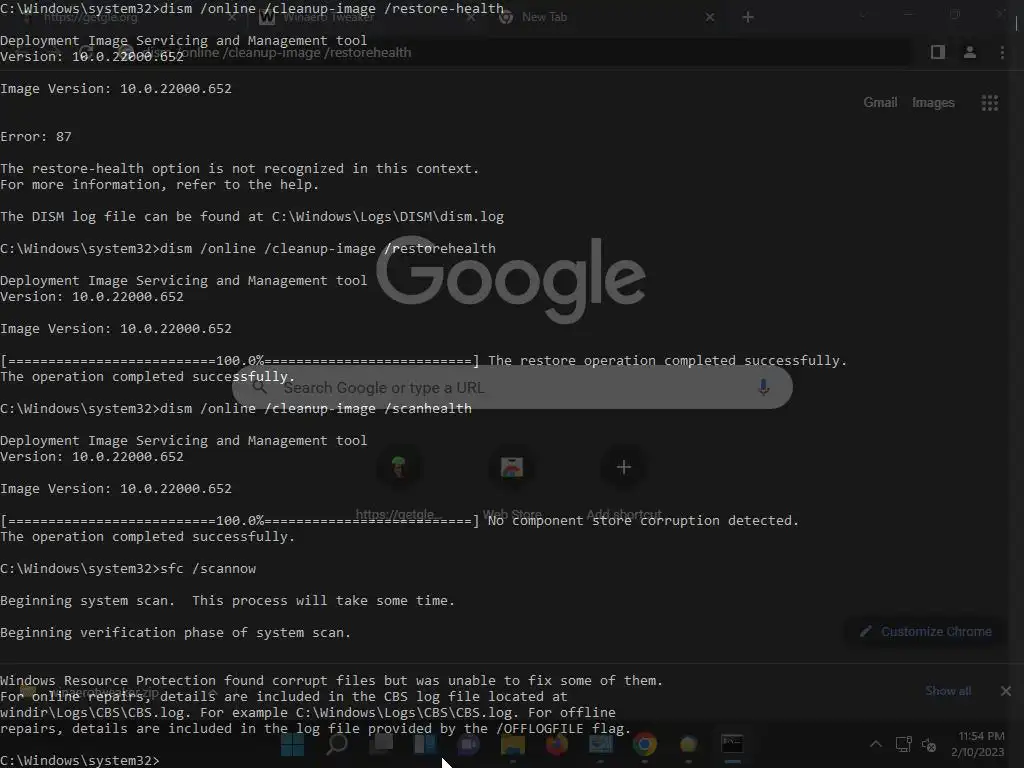Open the Chat taskbar icon
The height and width of the screenshot is (768, 1024).
(468, 744)
